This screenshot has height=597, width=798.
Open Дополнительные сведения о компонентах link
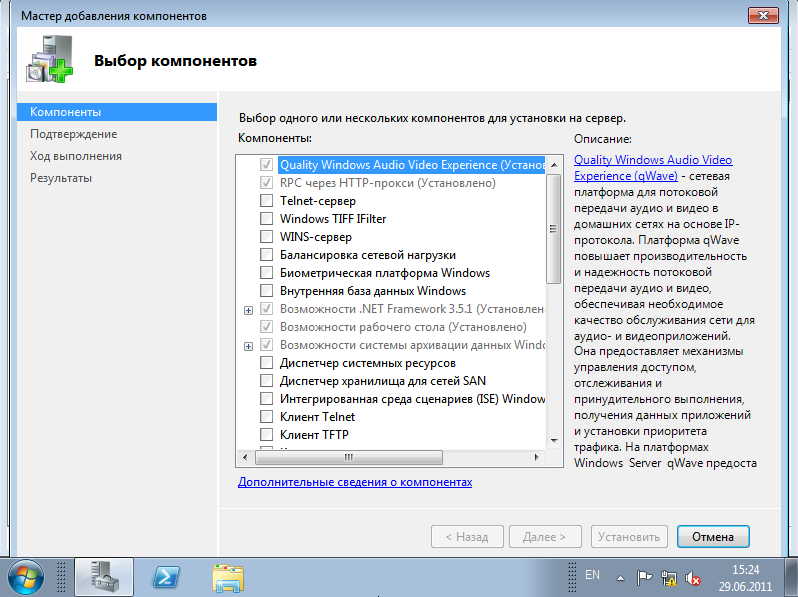point(355,481)
